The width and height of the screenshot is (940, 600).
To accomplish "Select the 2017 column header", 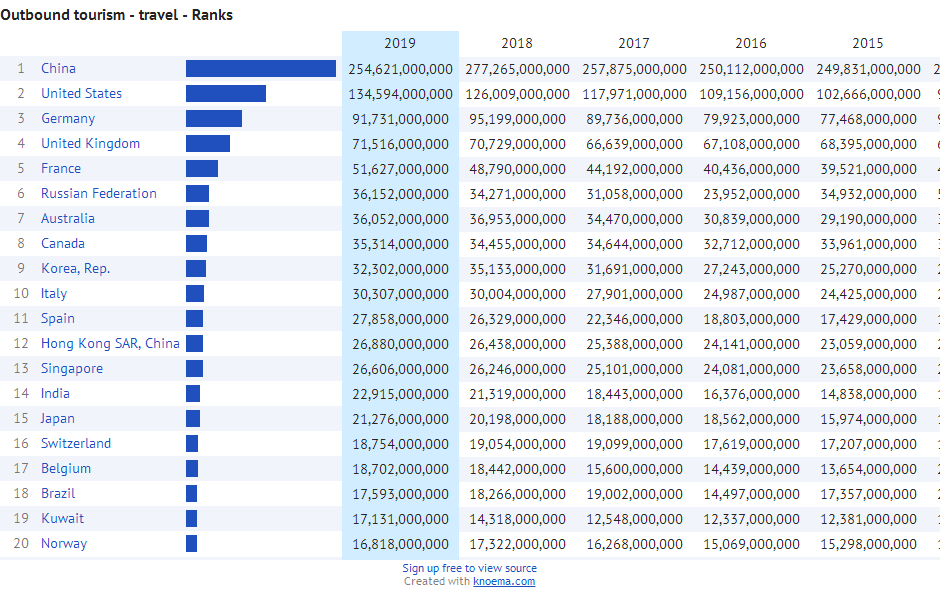I will (634, 43).
